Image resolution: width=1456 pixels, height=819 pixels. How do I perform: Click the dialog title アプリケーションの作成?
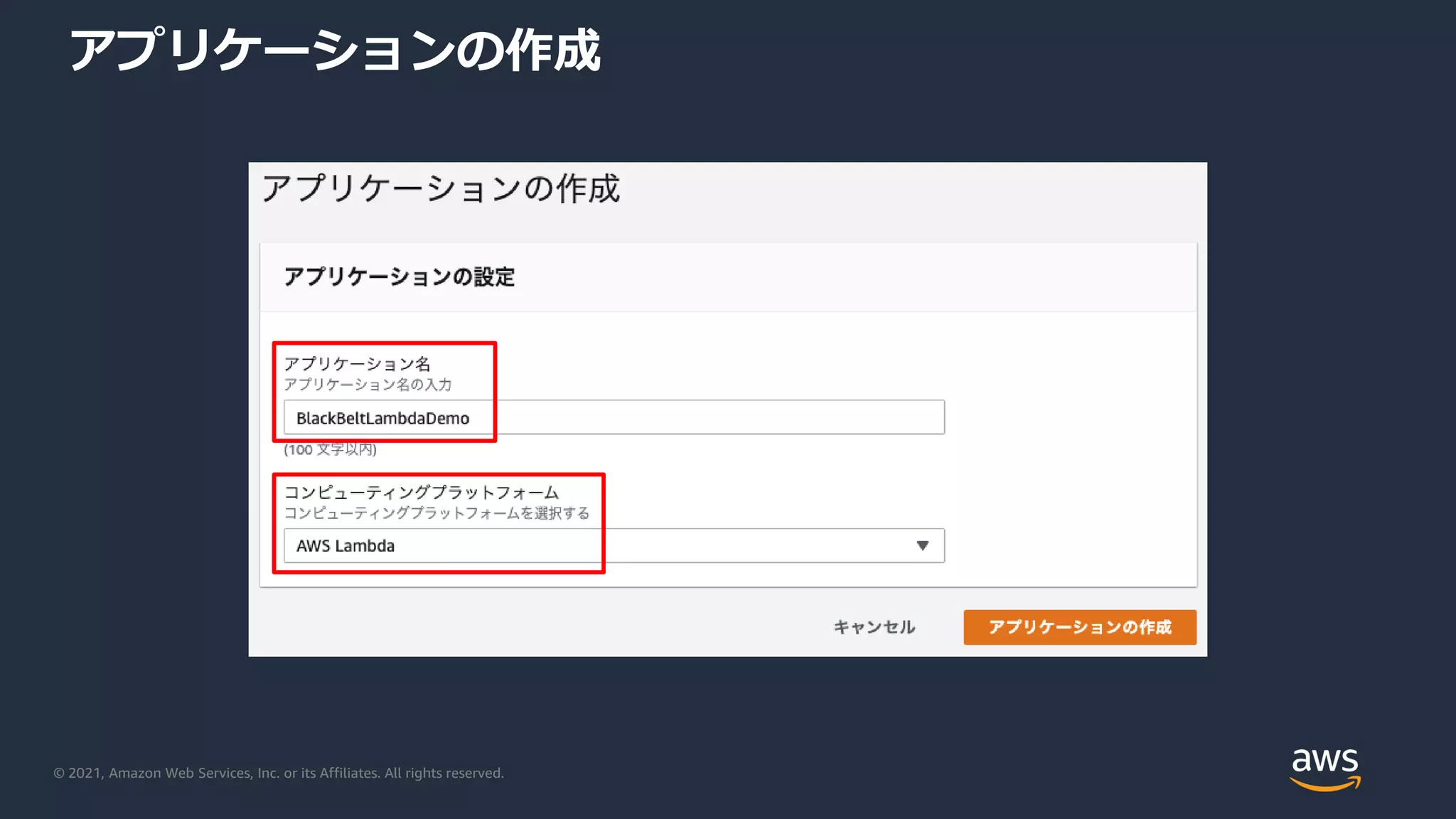coord(441,189)
